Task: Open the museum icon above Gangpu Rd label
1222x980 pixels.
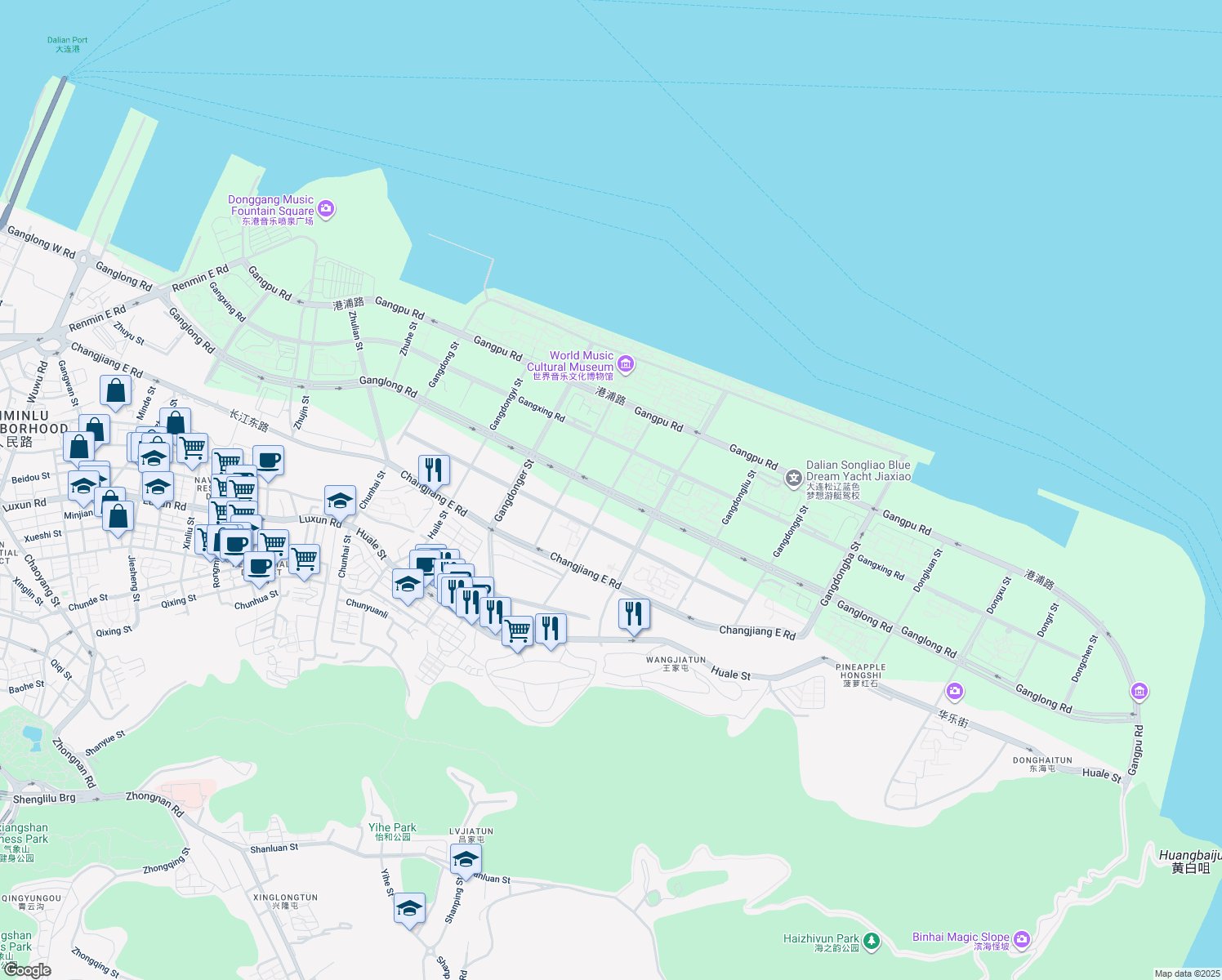Action: [1139, 692]
